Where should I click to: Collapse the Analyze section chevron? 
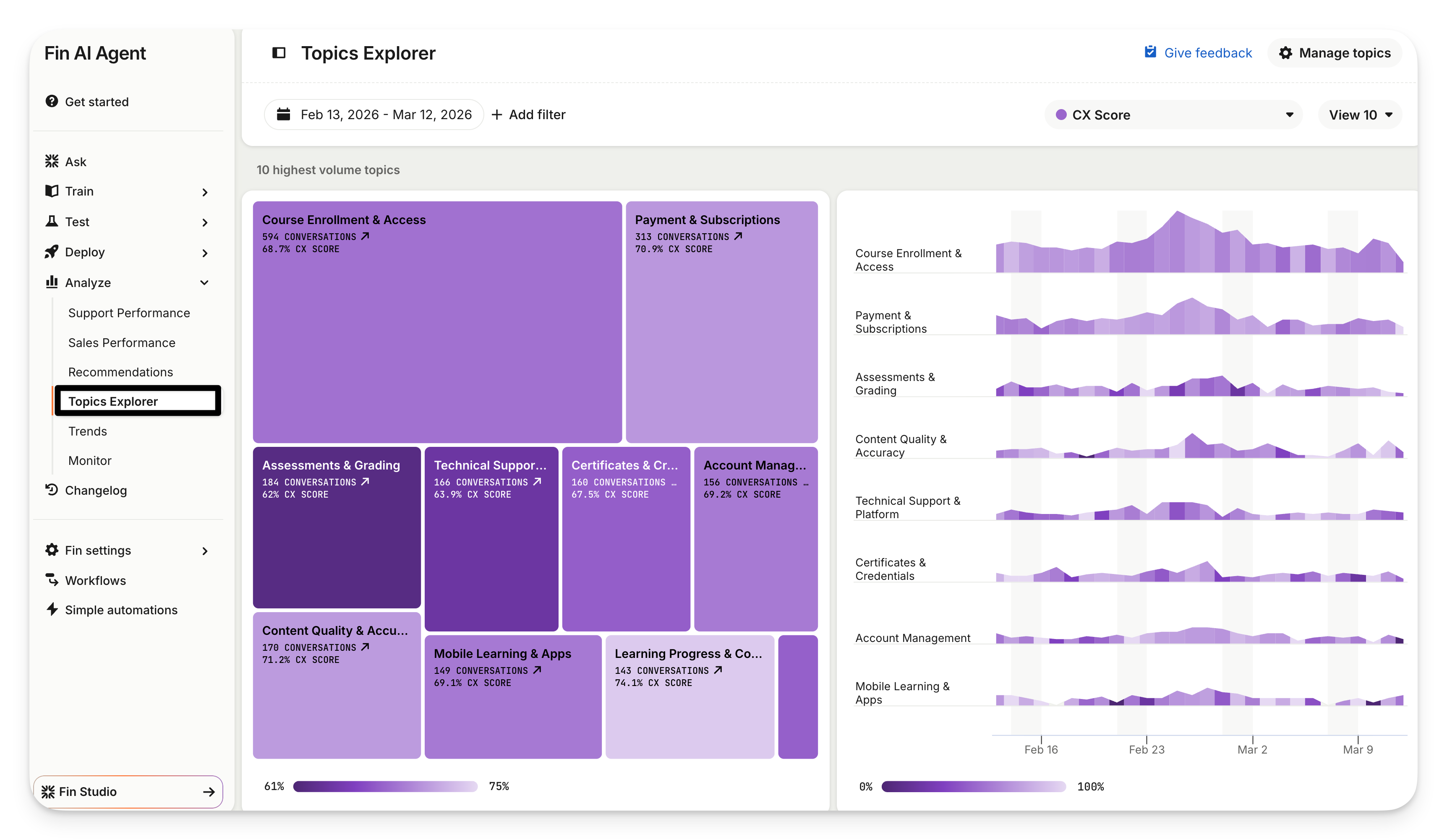[204, 282]
